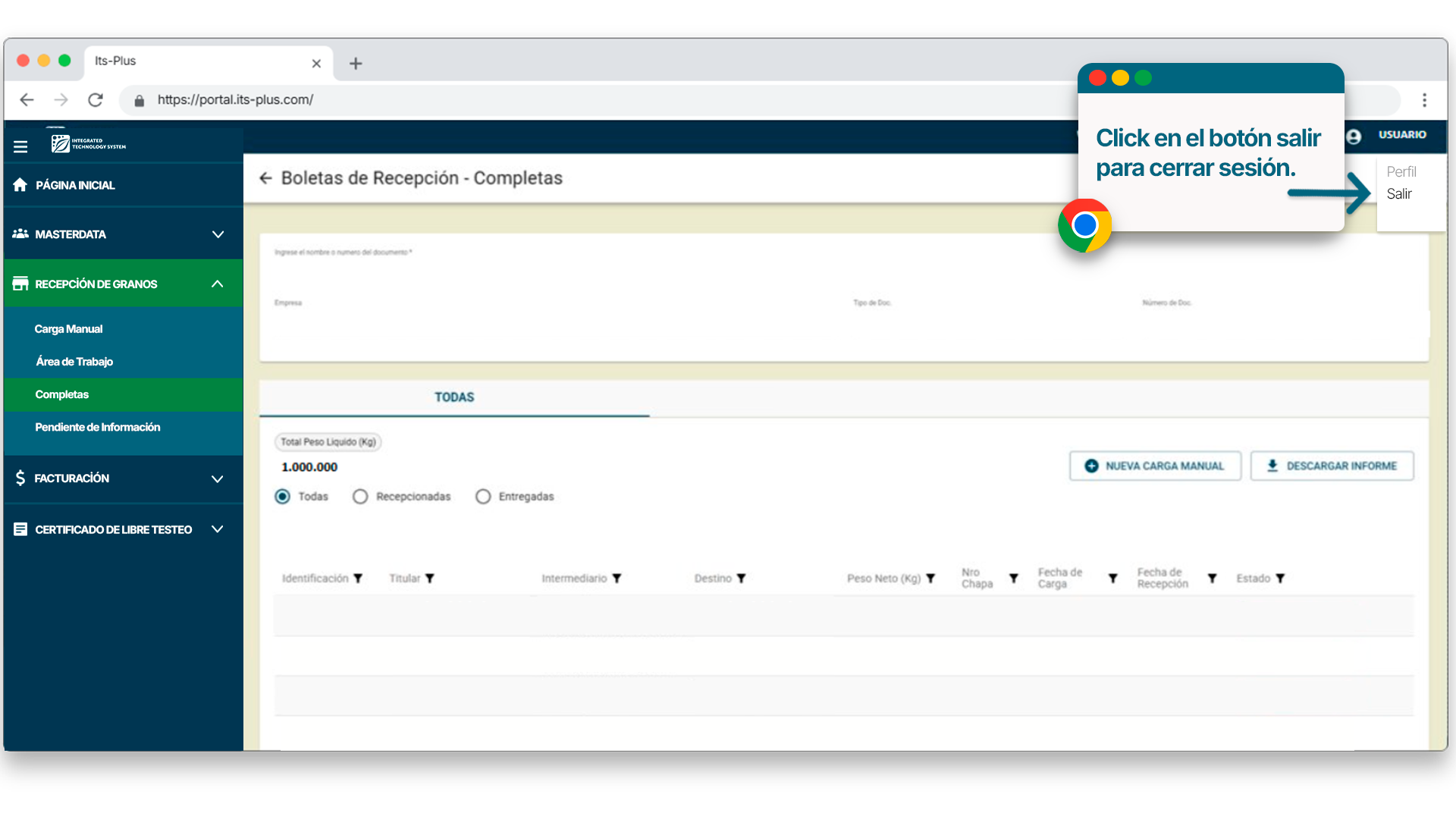Choose Salir from the user menu
The height and width of the screenshot is (819, 1456).
pyautogui.click(x=1399, y=194)
